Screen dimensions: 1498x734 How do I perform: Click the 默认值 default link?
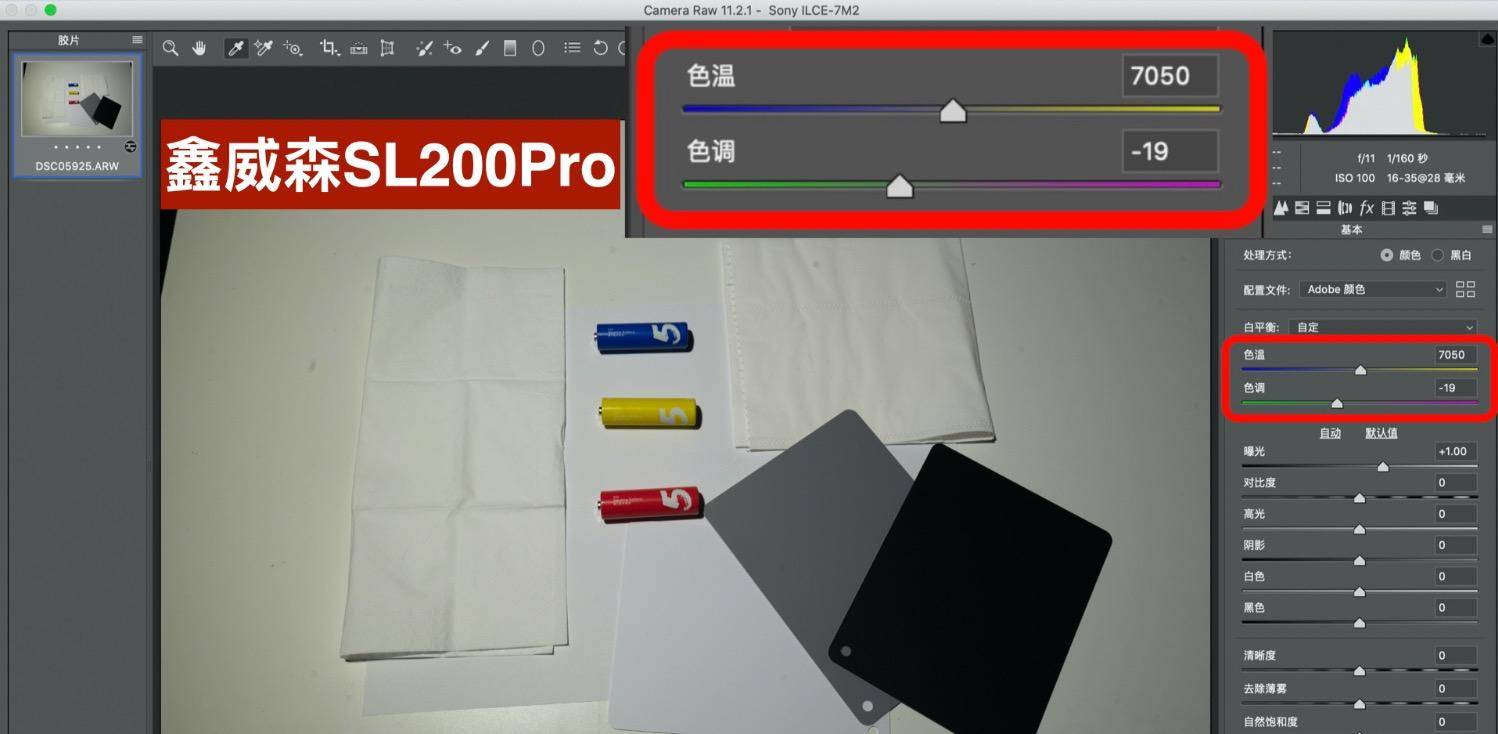(x=1382, y=433)
